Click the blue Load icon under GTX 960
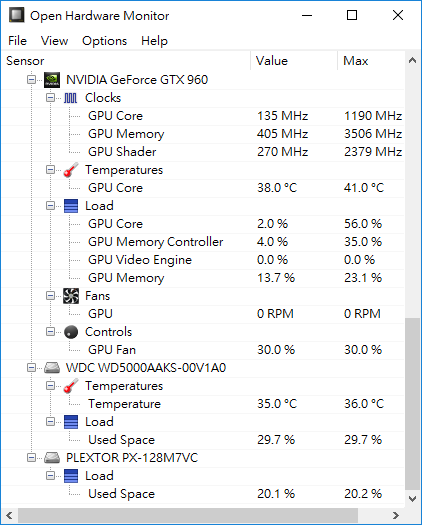This screenshot has width=422, height=525. 71,206
